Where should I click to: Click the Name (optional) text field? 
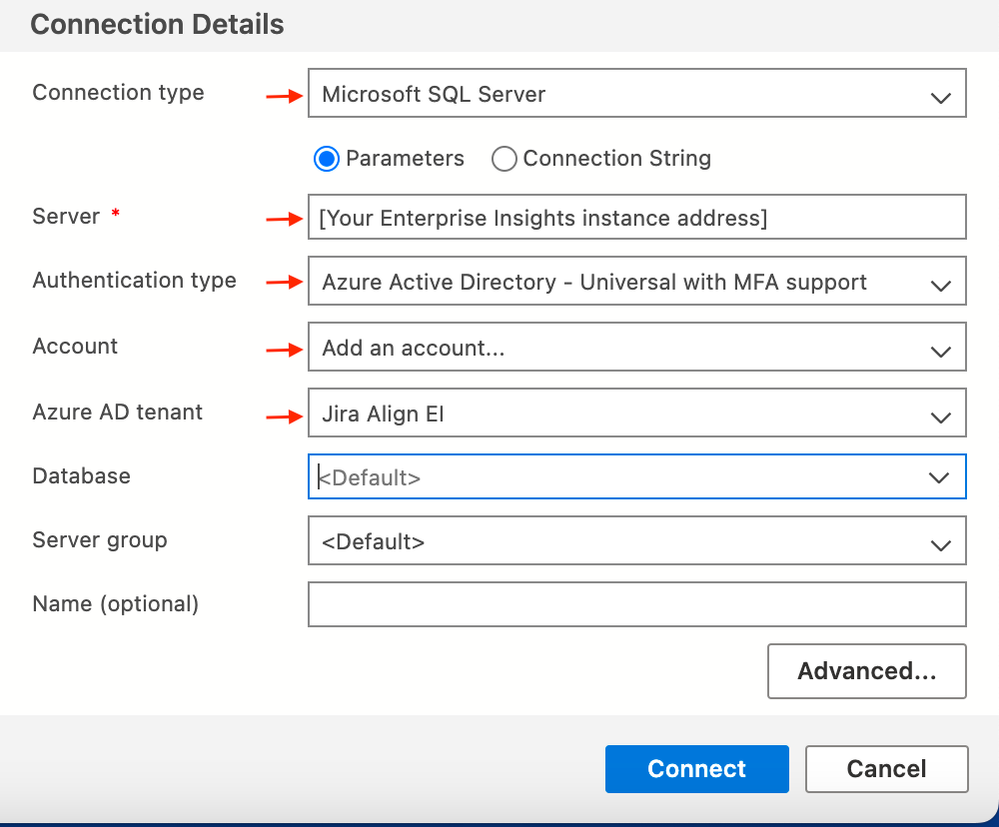(x=636, y=605)
